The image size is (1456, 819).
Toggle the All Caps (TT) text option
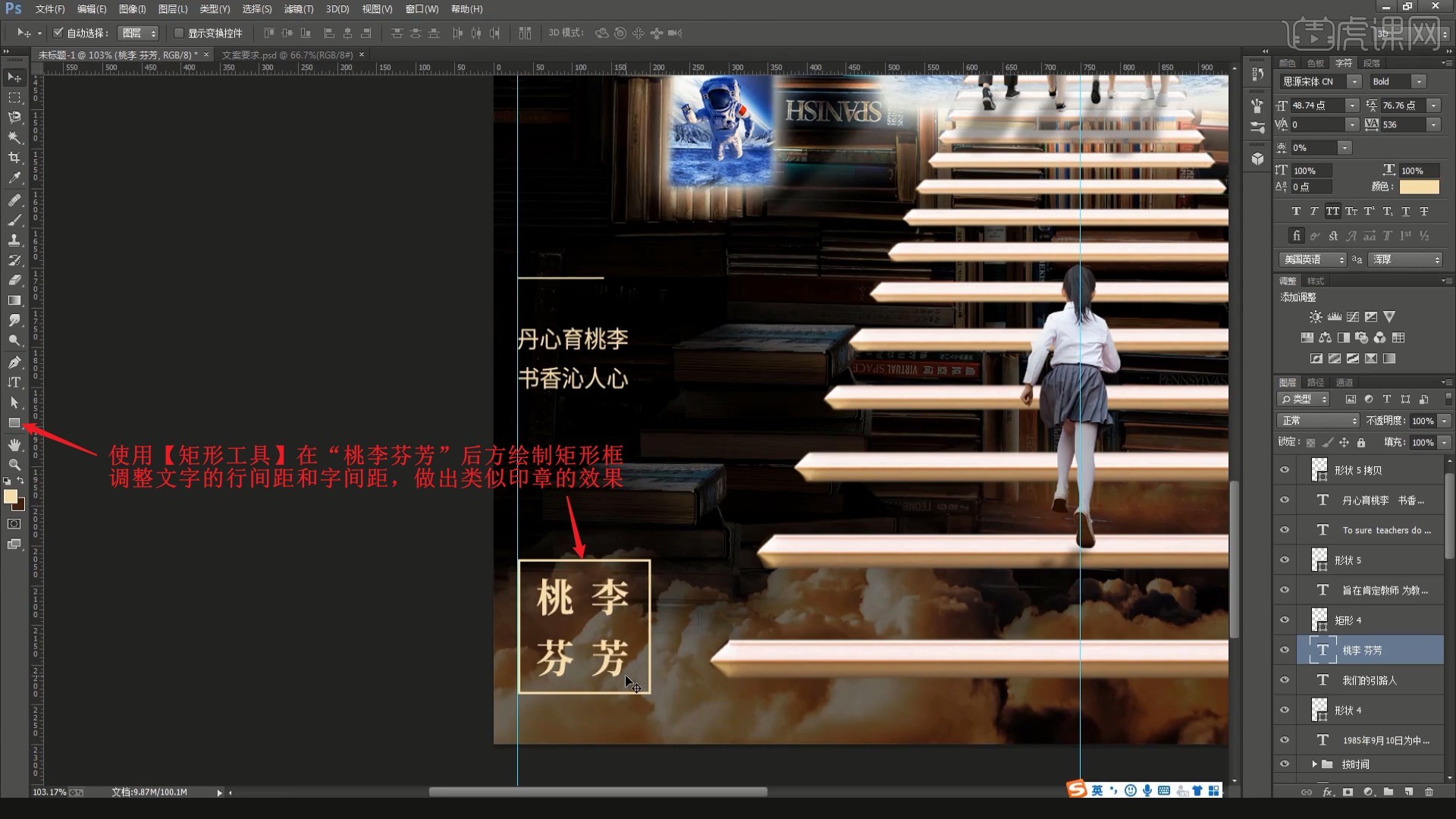pyautogui.click(x=1332, y=212)
